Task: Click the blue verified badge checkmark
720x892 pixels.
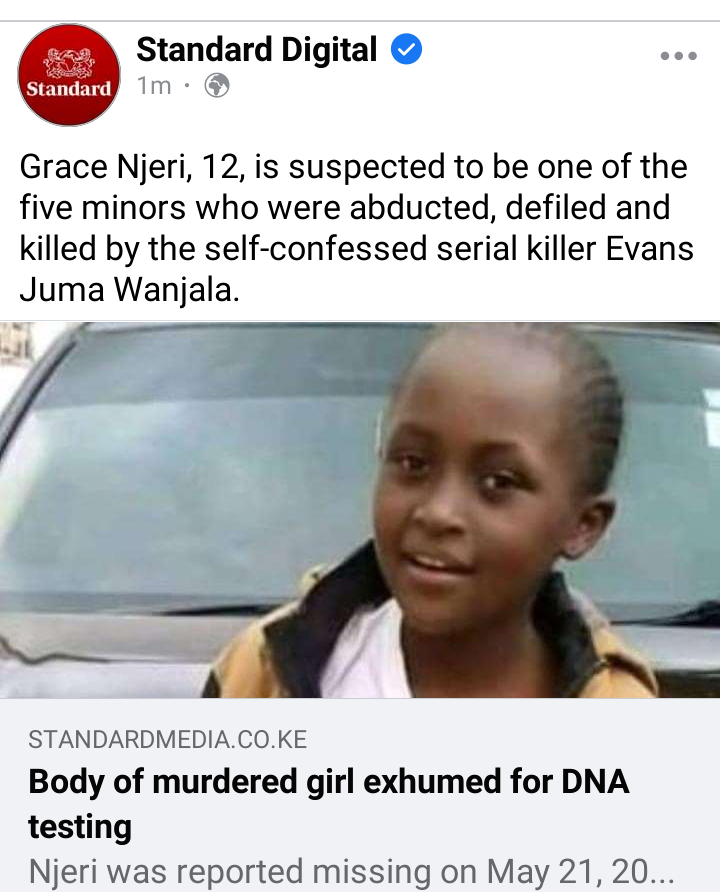Action: (406, 49)
